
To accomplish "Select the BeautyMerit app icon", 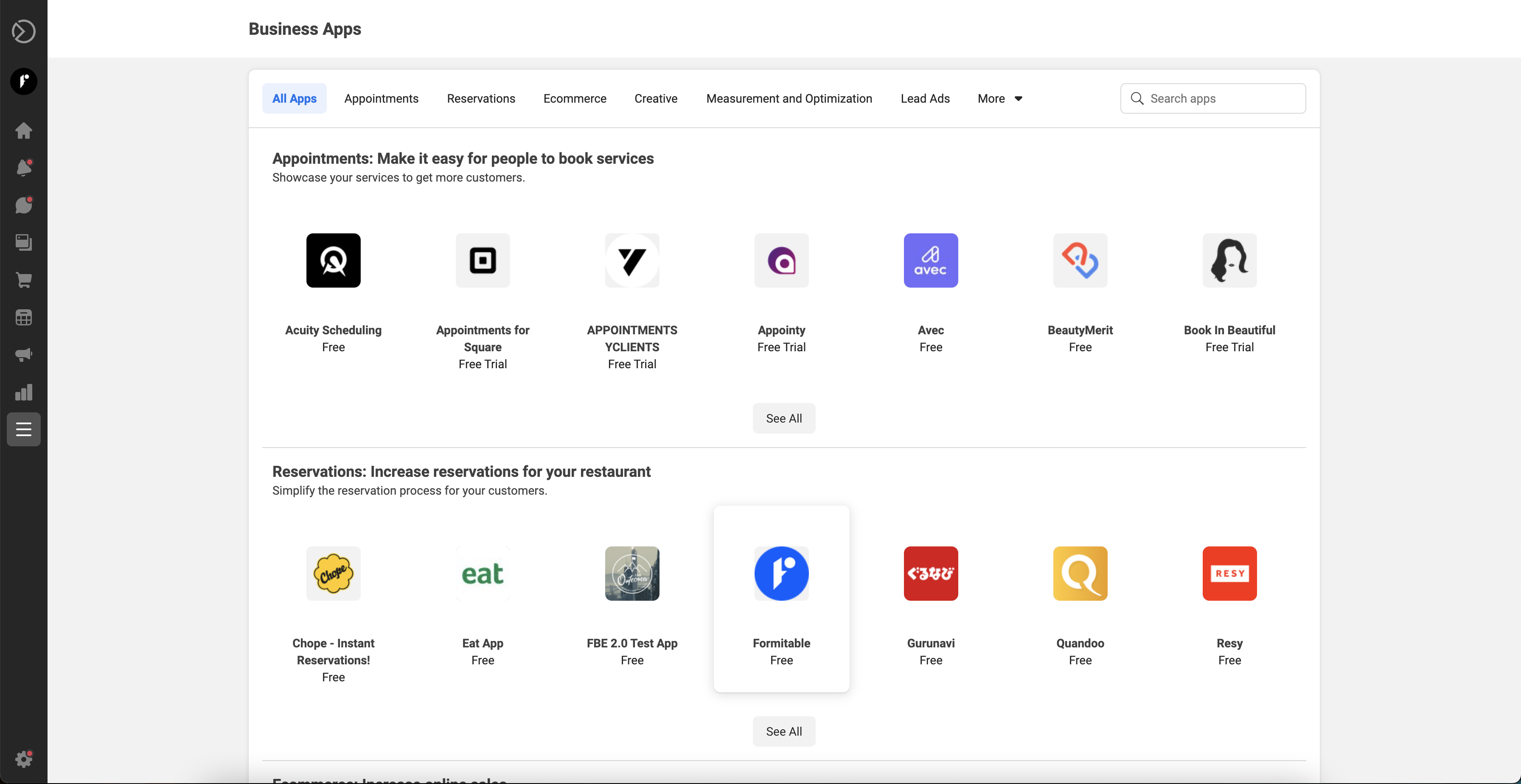I will 1080,260.
